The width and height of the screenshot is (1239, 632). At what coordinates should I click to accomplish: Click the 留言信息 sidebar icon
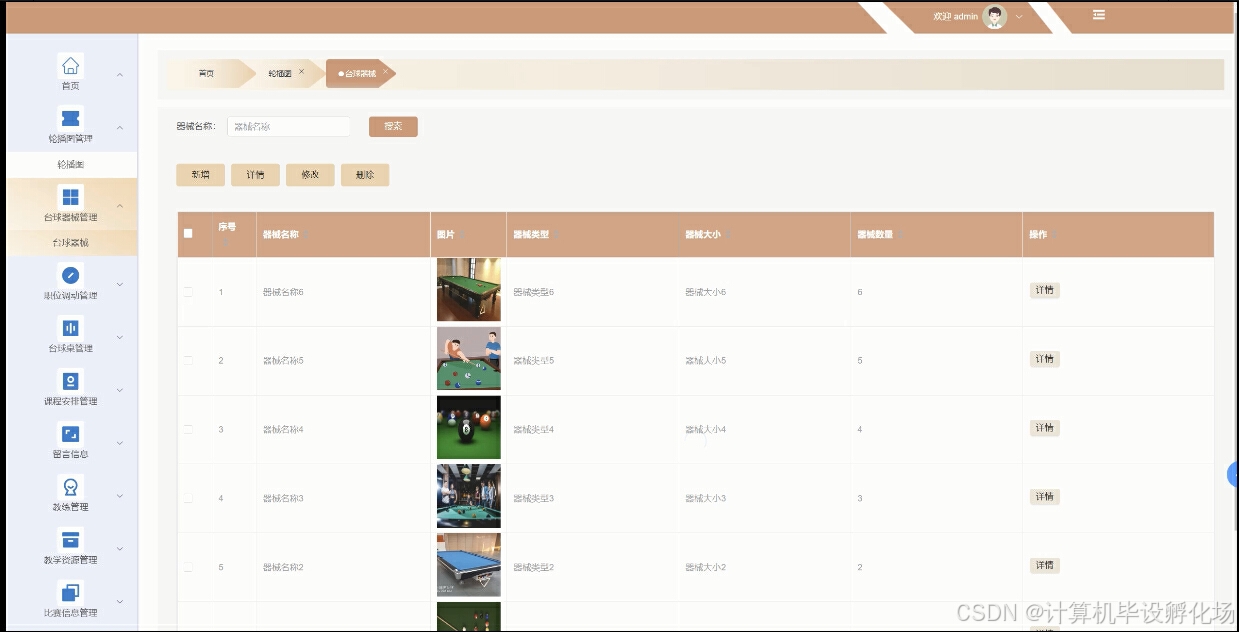[x=70, y=434]
